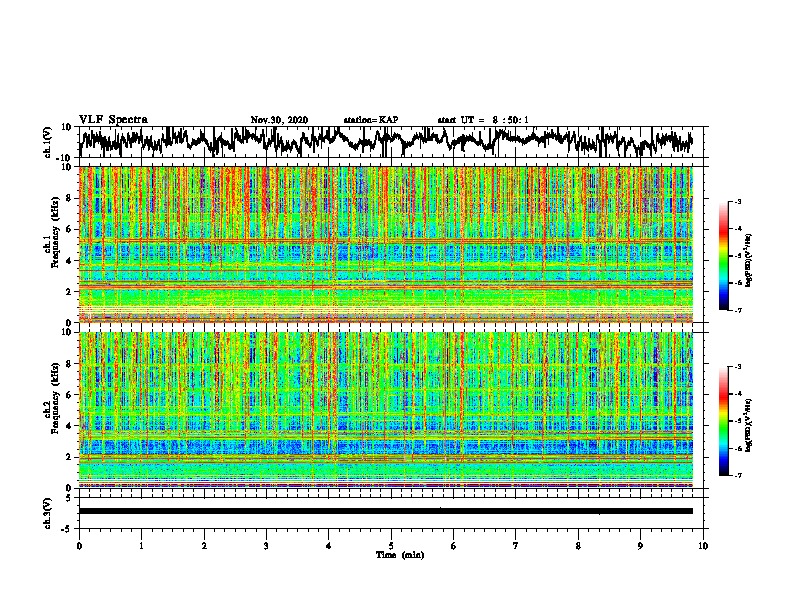Click the time axis tick label "2"
Viewport: 792px width, 612px height.
pos(204,546)
